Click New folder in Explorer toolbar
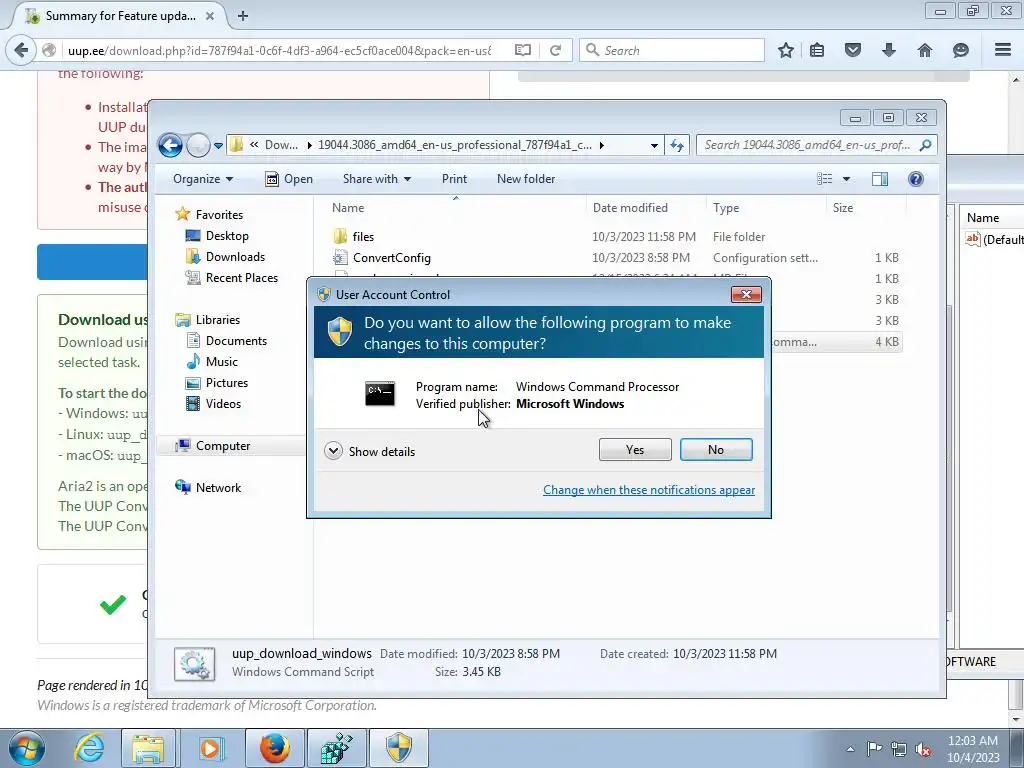This screenshot has width=1024, height=768. pos(526,179)
